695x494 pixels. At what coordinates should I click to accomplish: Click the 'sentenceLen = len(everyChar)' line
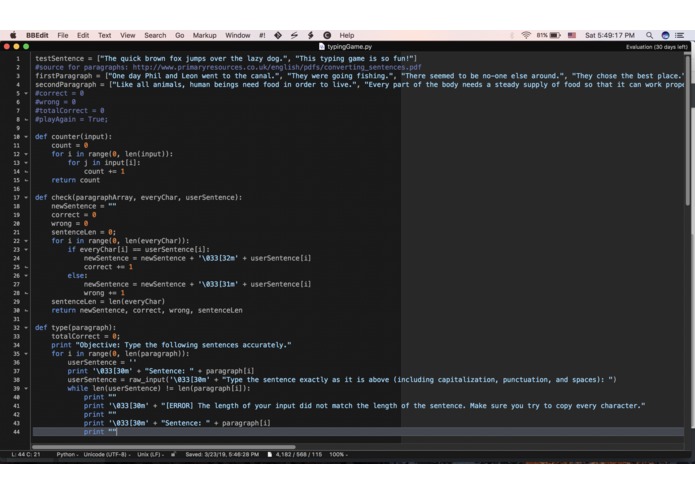coord(108,301)
